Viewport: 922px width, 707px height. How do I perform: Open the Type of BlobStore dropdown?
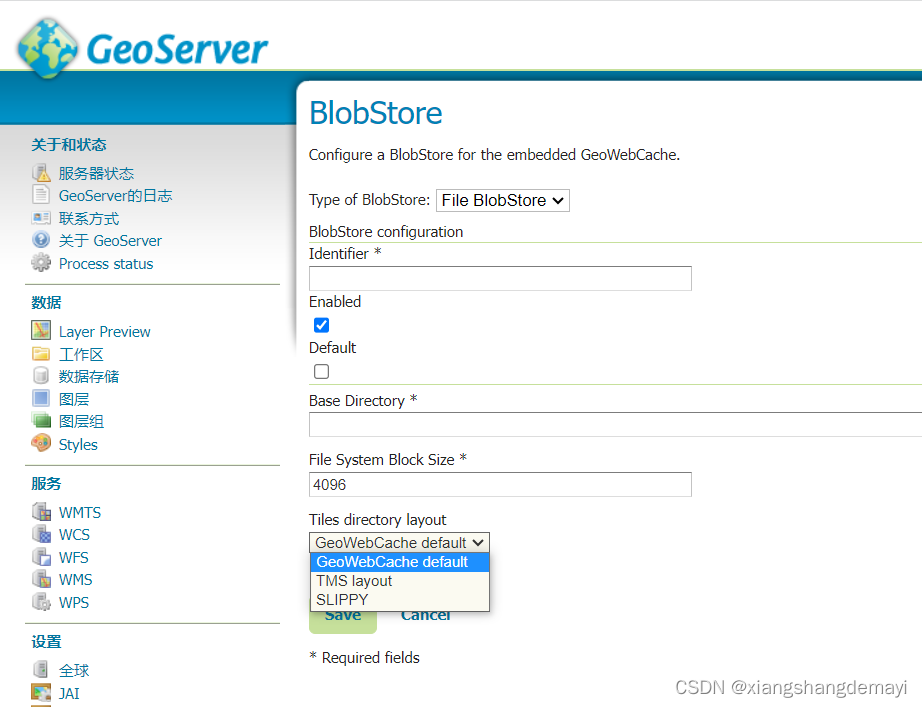[x=503, y=201]
